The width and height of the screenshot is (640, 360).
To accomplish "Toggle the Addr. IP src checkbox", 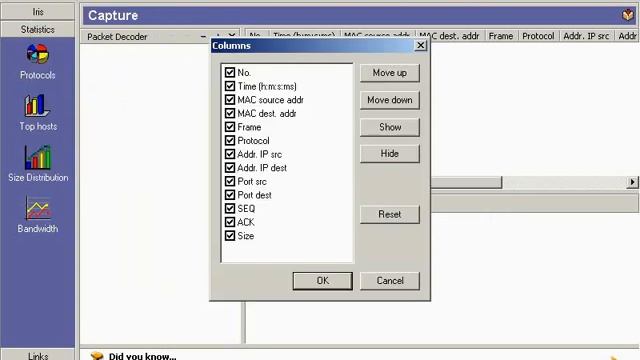I will pyautogui.click(x=230, y=154).
